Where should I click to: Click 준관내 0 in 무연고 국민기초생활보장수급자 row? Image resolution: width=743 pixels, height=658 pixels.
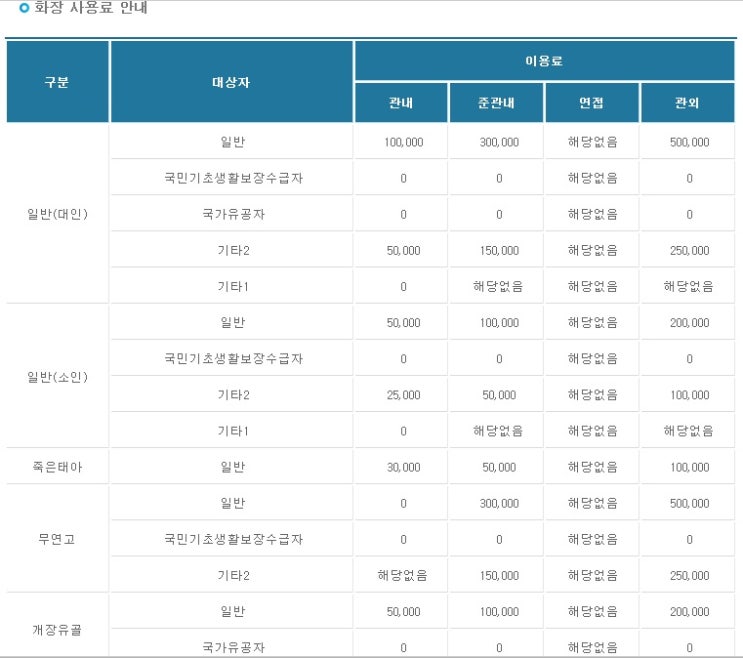coord(499,540)
